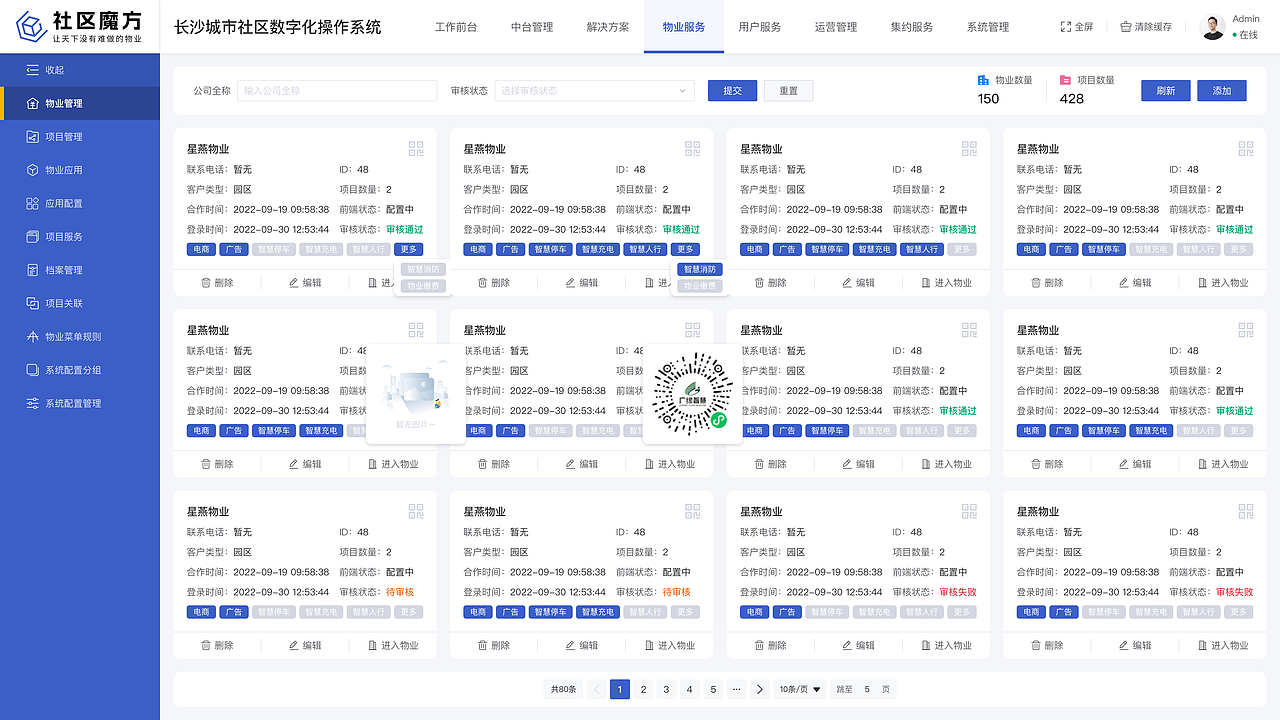Open the 运营管理 menu item
Image resolution: width=1280 pixels, height=720 pixels.
(834, 28)
